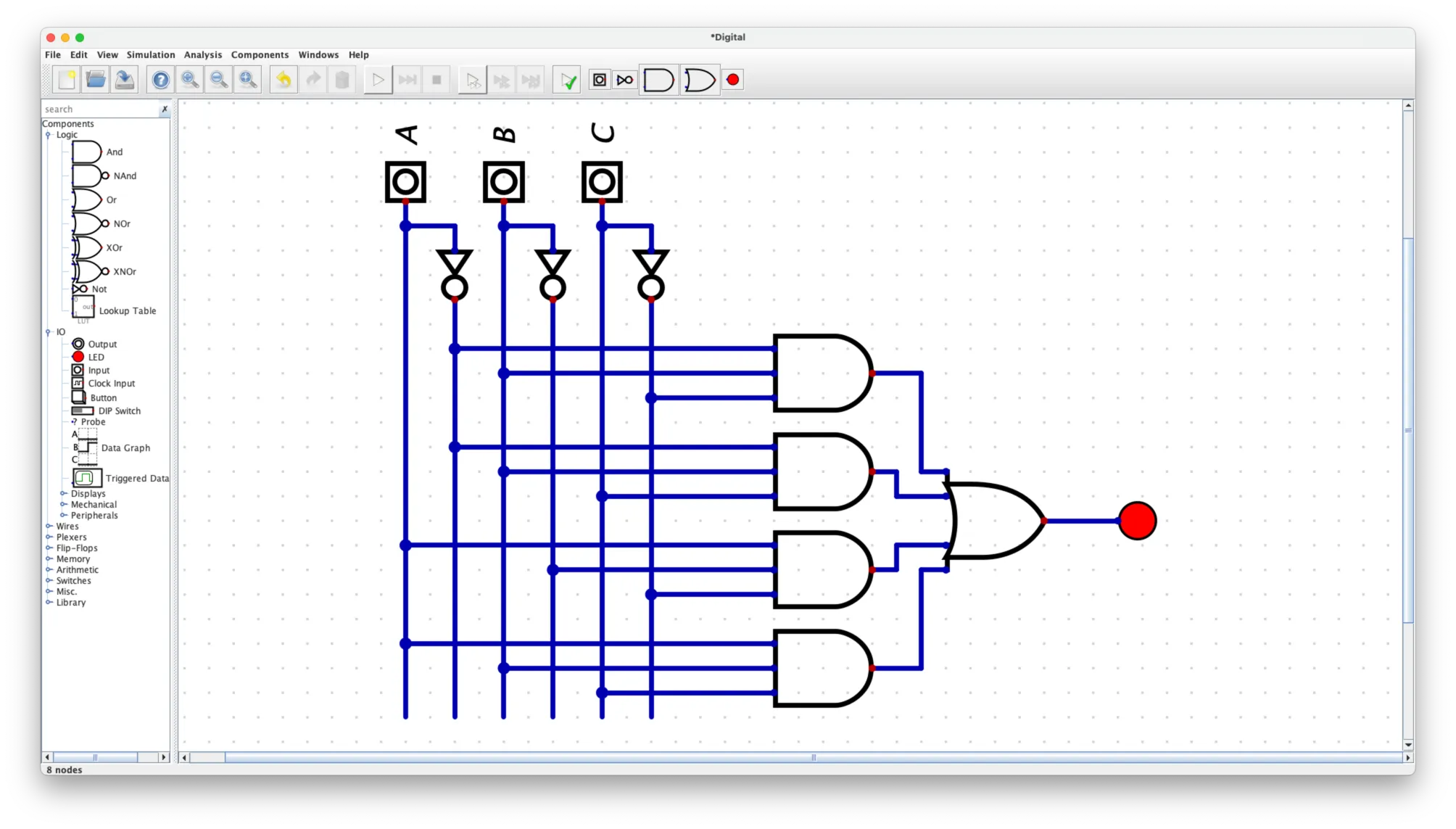Click the delete components trash icon
Screen dimensions: 1456x829
342,80
